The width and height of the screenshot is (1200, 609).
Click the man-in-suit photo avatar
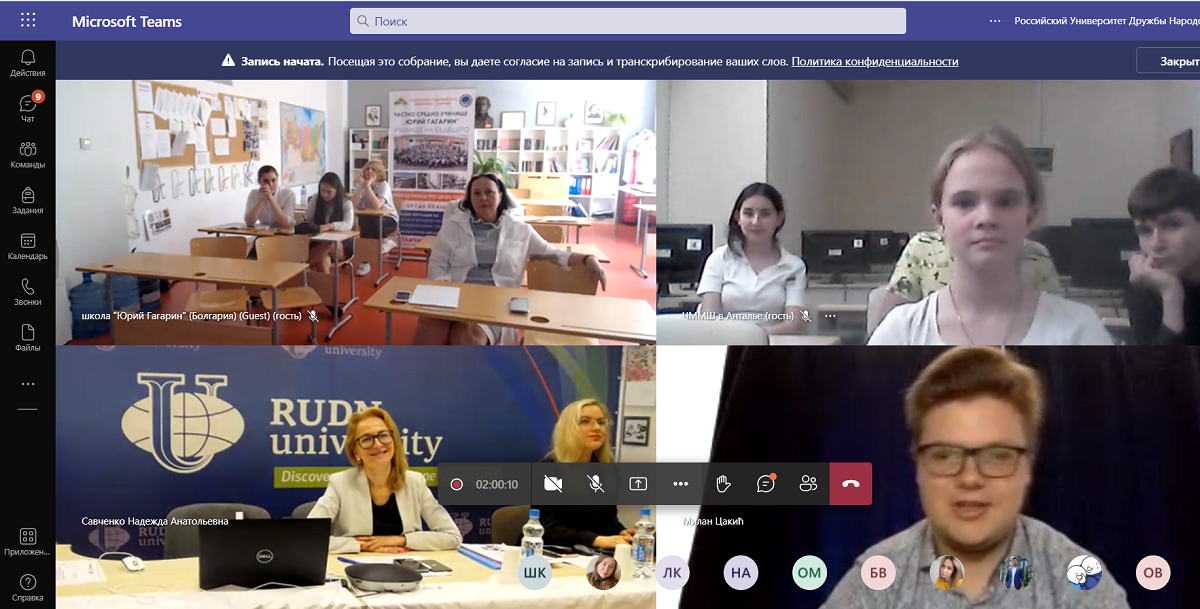coord(1016,573)
